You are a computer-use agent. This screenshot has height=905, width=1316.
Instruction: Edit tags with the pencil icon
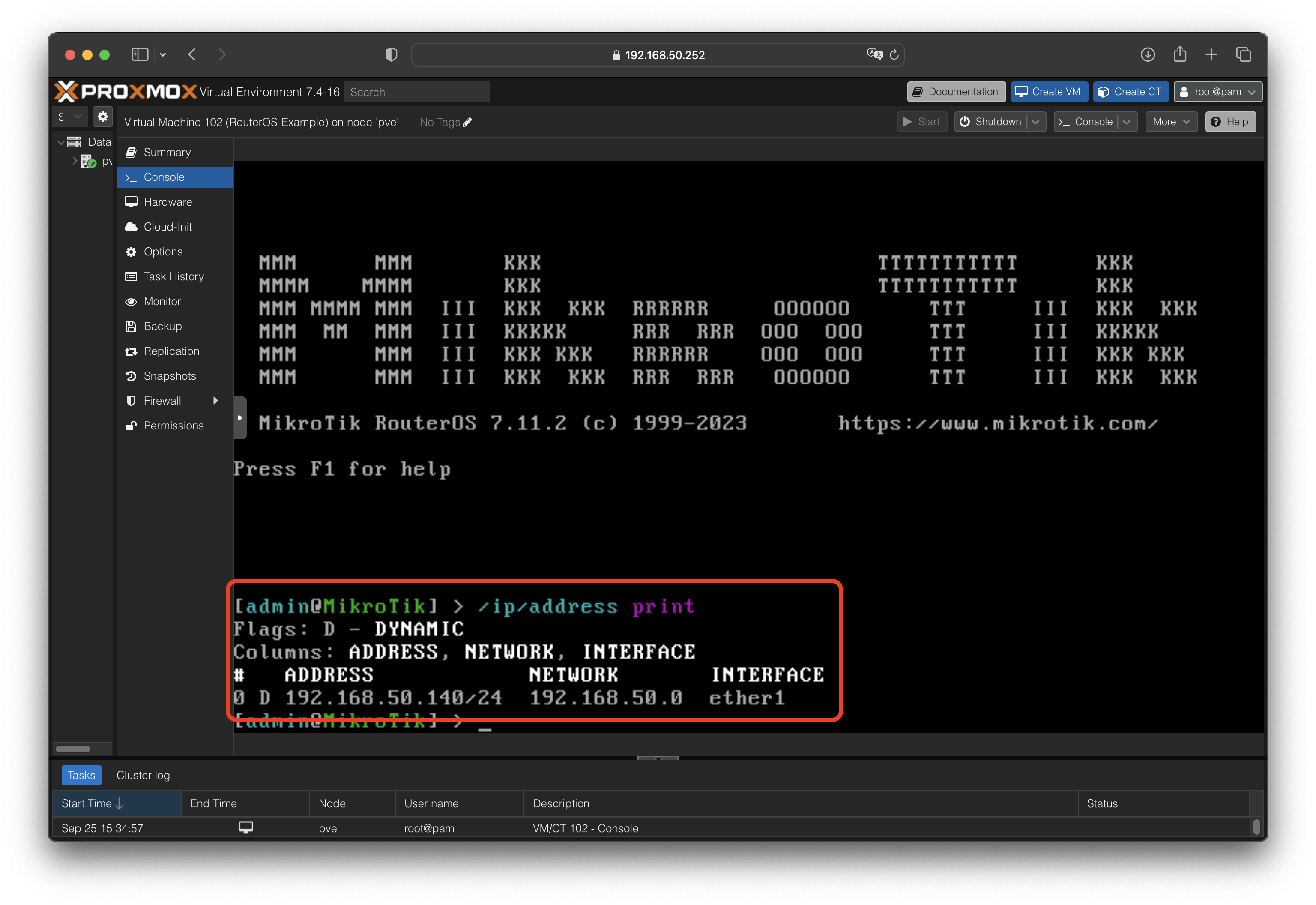(x=467, y=122)
